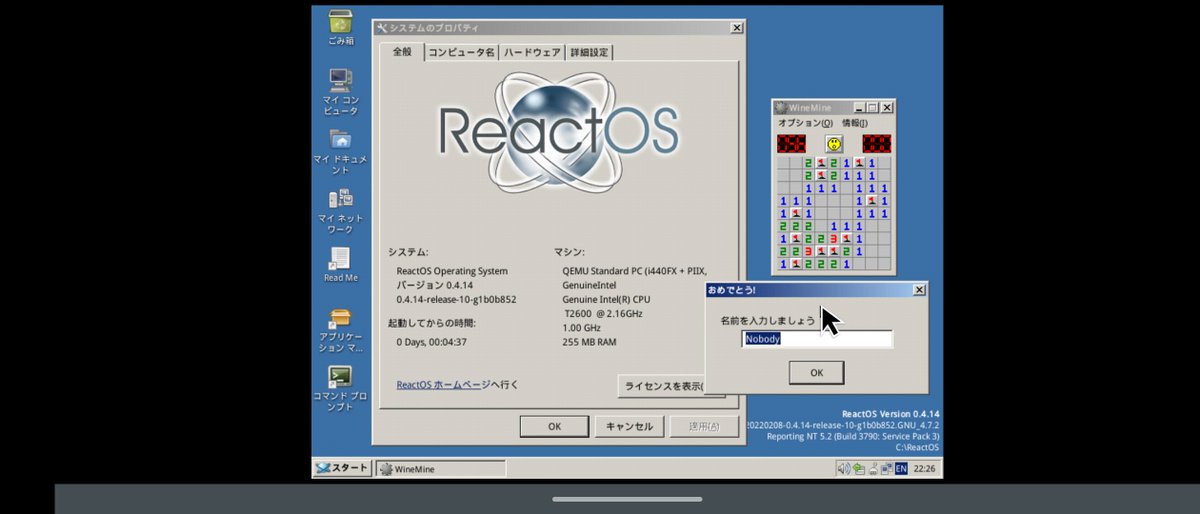Click the wrench icon in System Properties title
Viewport: 1200px width, 514px height.
tap(381, 28)
